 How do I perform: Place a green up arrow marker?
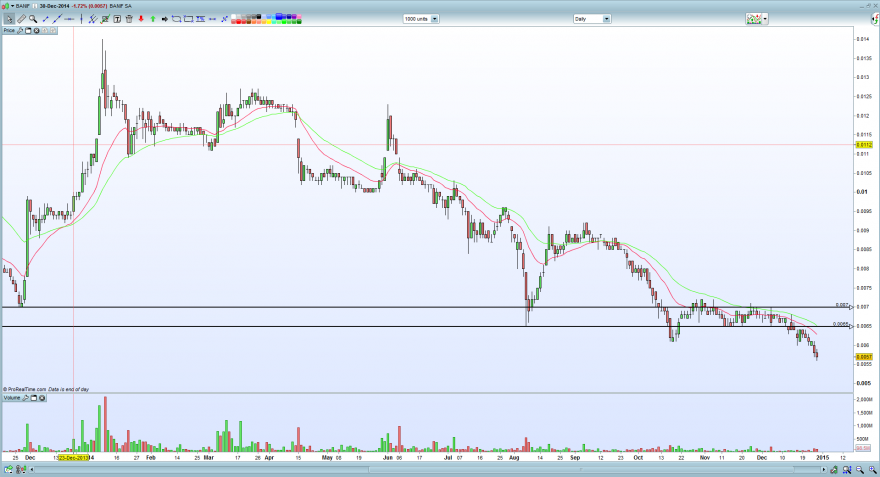coord(153,19)
